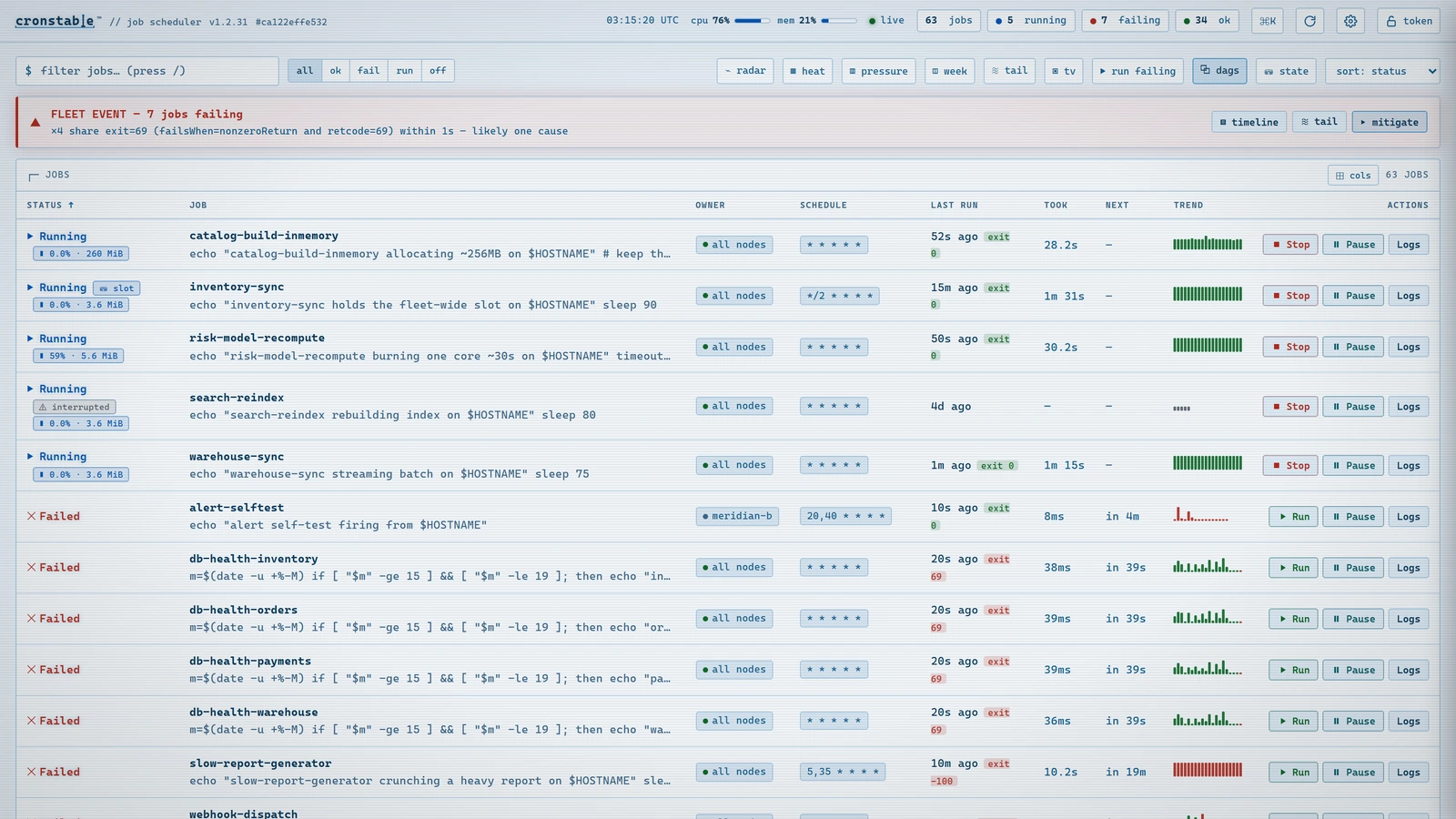Click the mem 21% usage bar
This screenshot has height=819, width=1456.
pyautogui.click(x=839, y=20)
